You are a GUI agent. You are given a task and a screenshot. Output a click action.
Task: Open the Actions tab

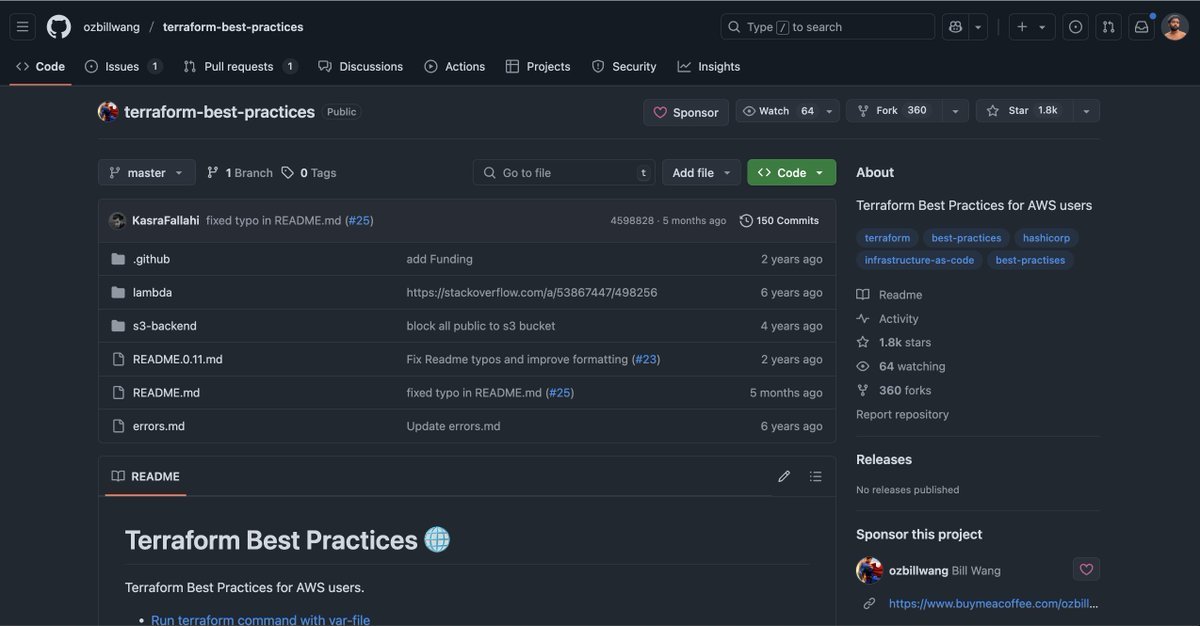point(455,67)
